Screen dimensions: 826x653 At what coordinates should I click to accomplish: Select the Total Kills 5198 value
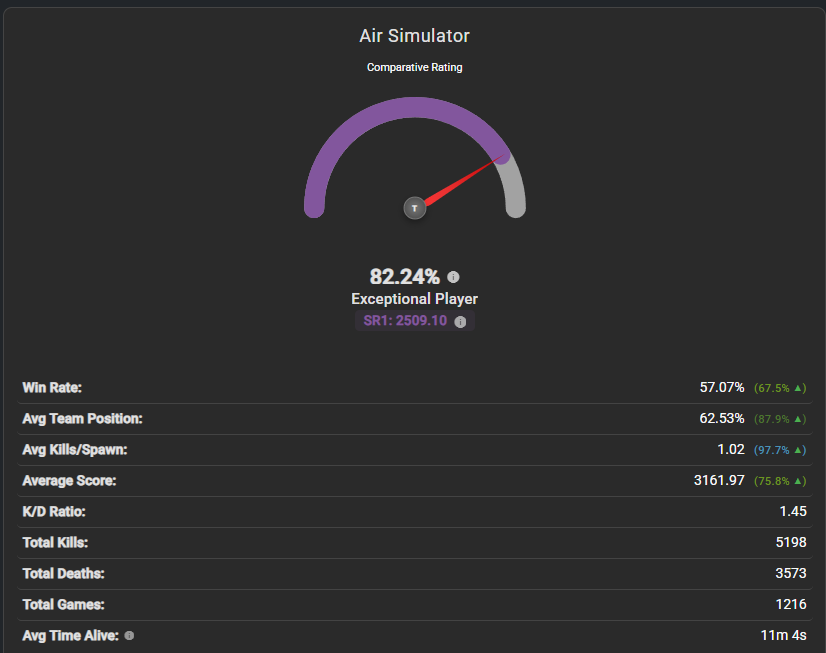pos(791,542)
